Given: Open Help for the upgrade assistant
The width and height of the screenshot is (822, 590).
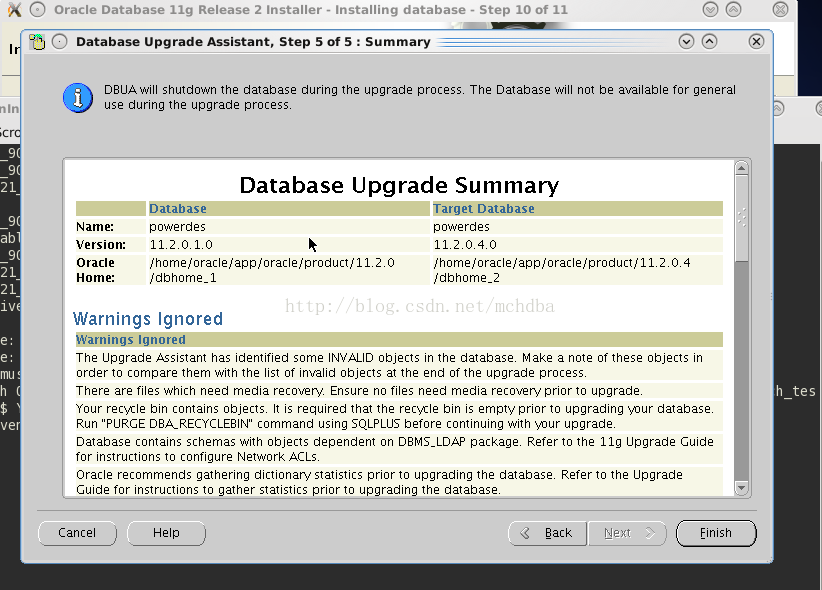Looking at the screenshot, I should [x=166, y=533].
